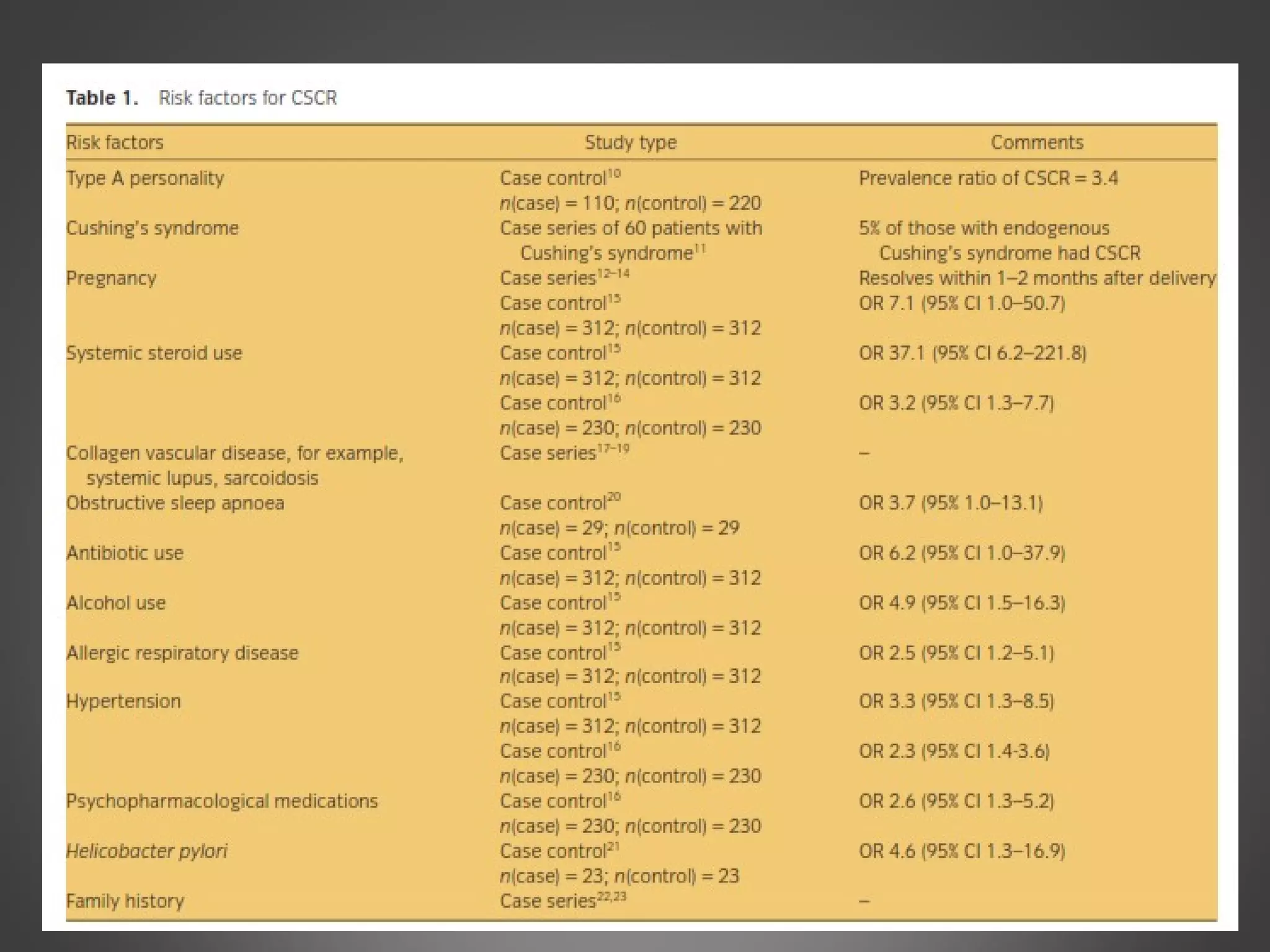Select the 'Risk factors' column header
The width and height of the screenshot is (1270, 952).
pos(115,143)
